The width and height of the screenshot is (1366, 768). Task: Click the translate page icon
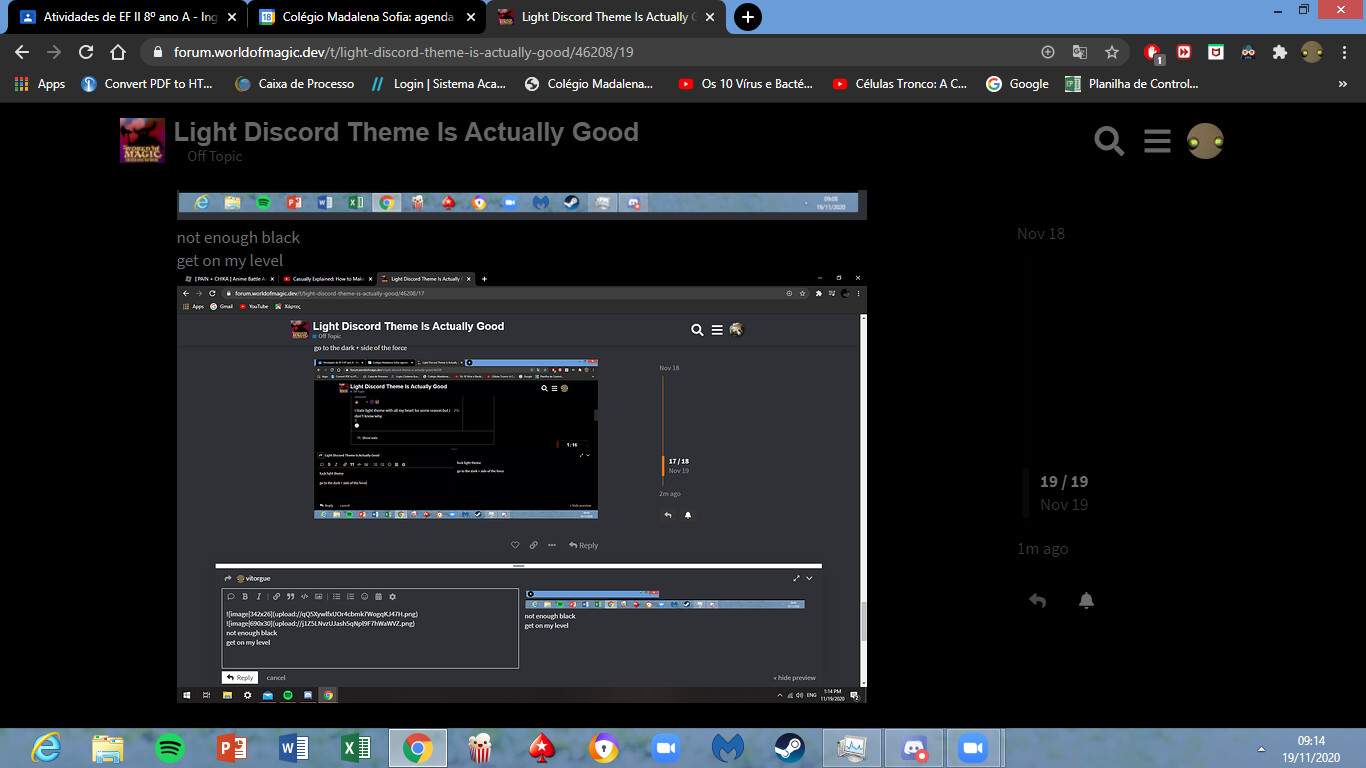1080,52
